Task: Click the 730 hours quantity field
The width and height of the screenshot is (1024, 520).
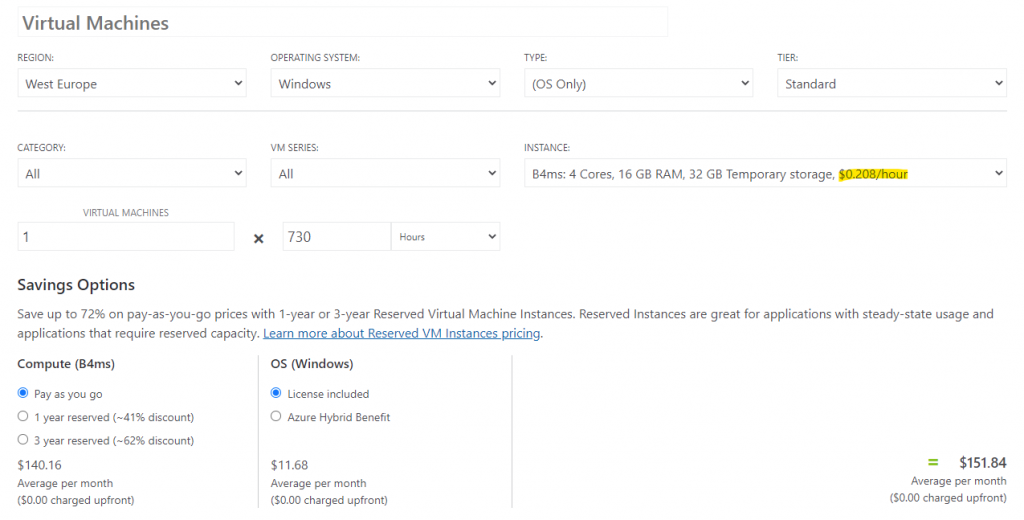Action: click(x=337, y=236)
